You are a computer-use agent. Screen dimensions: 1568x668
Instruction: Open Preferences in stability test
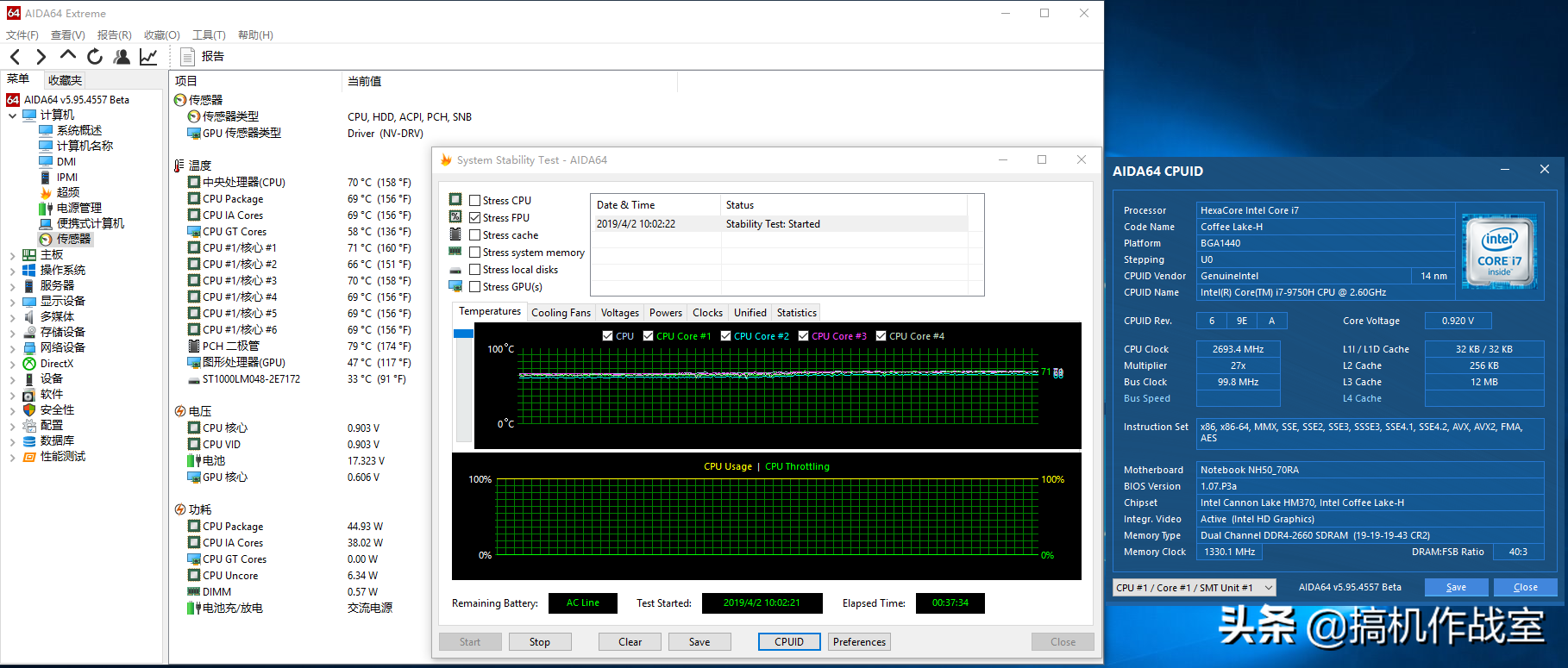coord(859,642)
